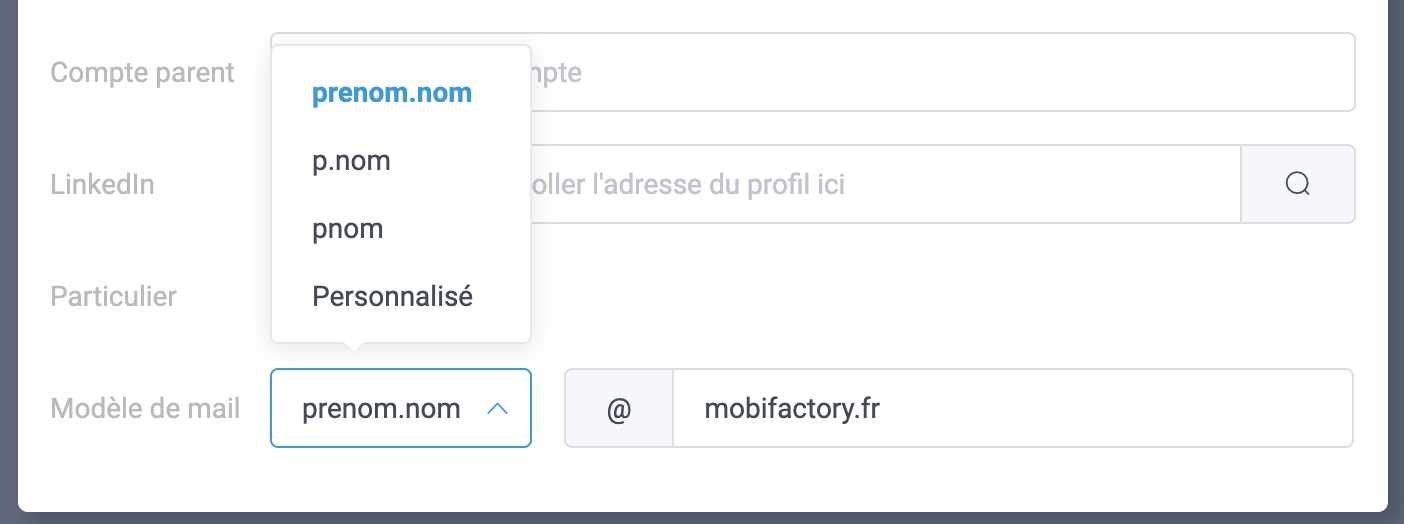Select the Personnalisé option
Screen dimensions: 1404x524
392,297
